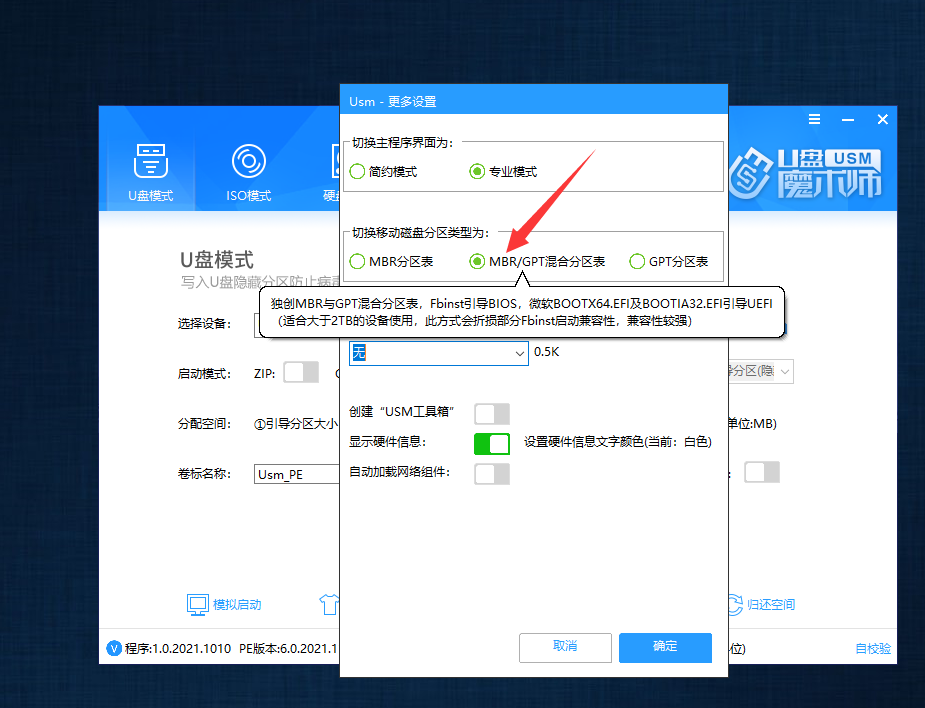Open the 无 dropdown in settings dialog
This screenshot has width=925, height=708.
pos(438,353)
